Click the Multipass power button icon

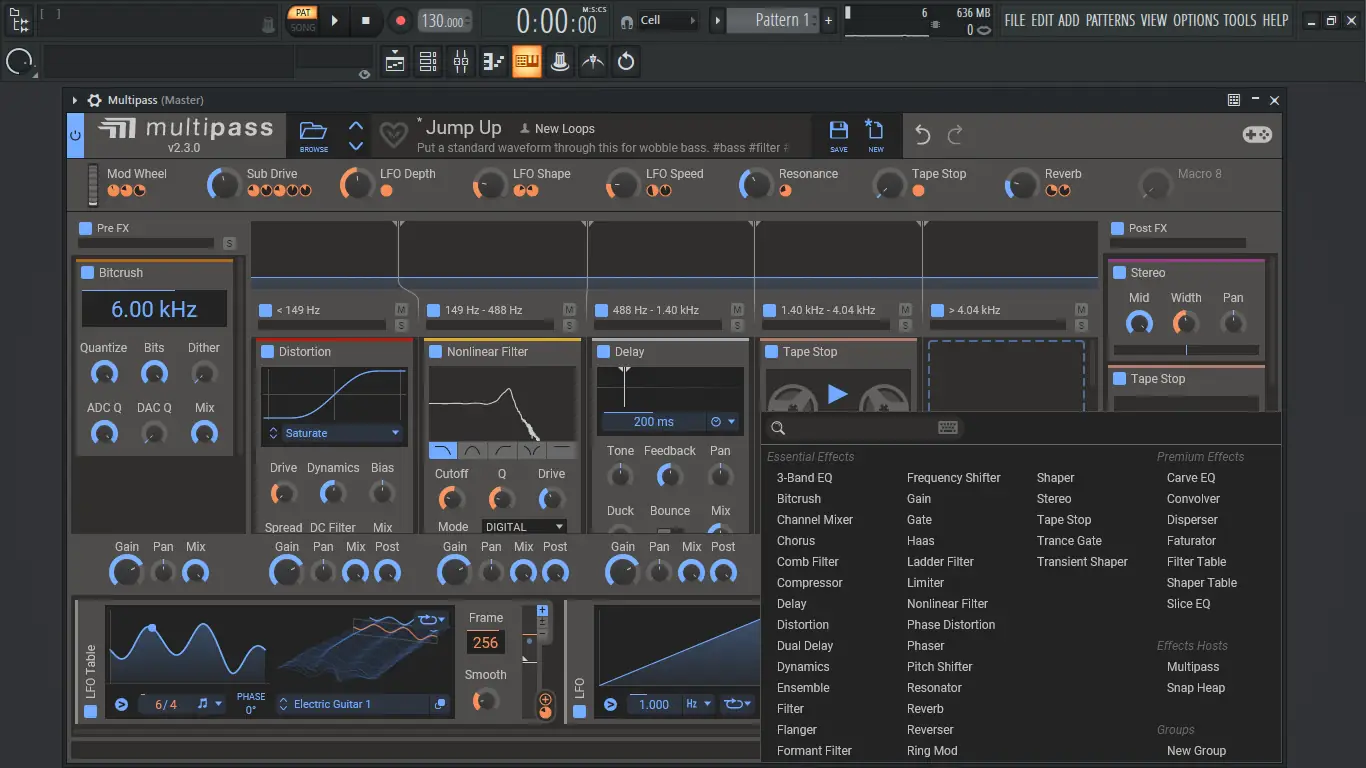pyautogui.click(x=75, y=135)
